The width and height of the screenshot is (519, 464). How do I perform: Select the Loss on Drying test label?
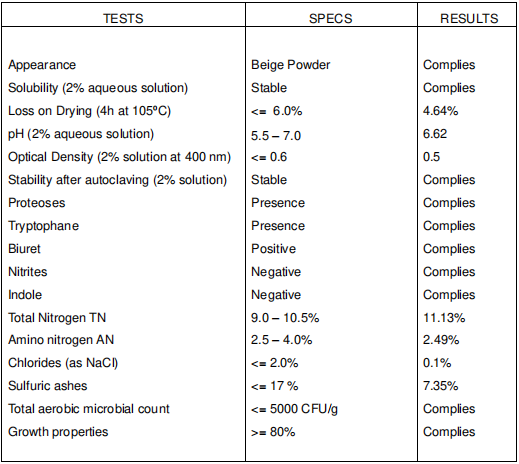pos(89,111)
